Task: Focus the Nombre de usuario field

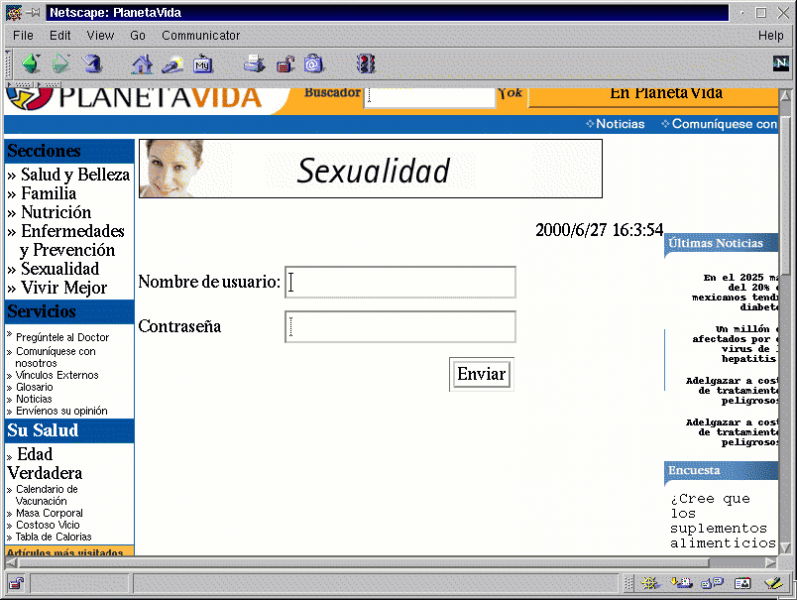Action: (x=400, y=282)
